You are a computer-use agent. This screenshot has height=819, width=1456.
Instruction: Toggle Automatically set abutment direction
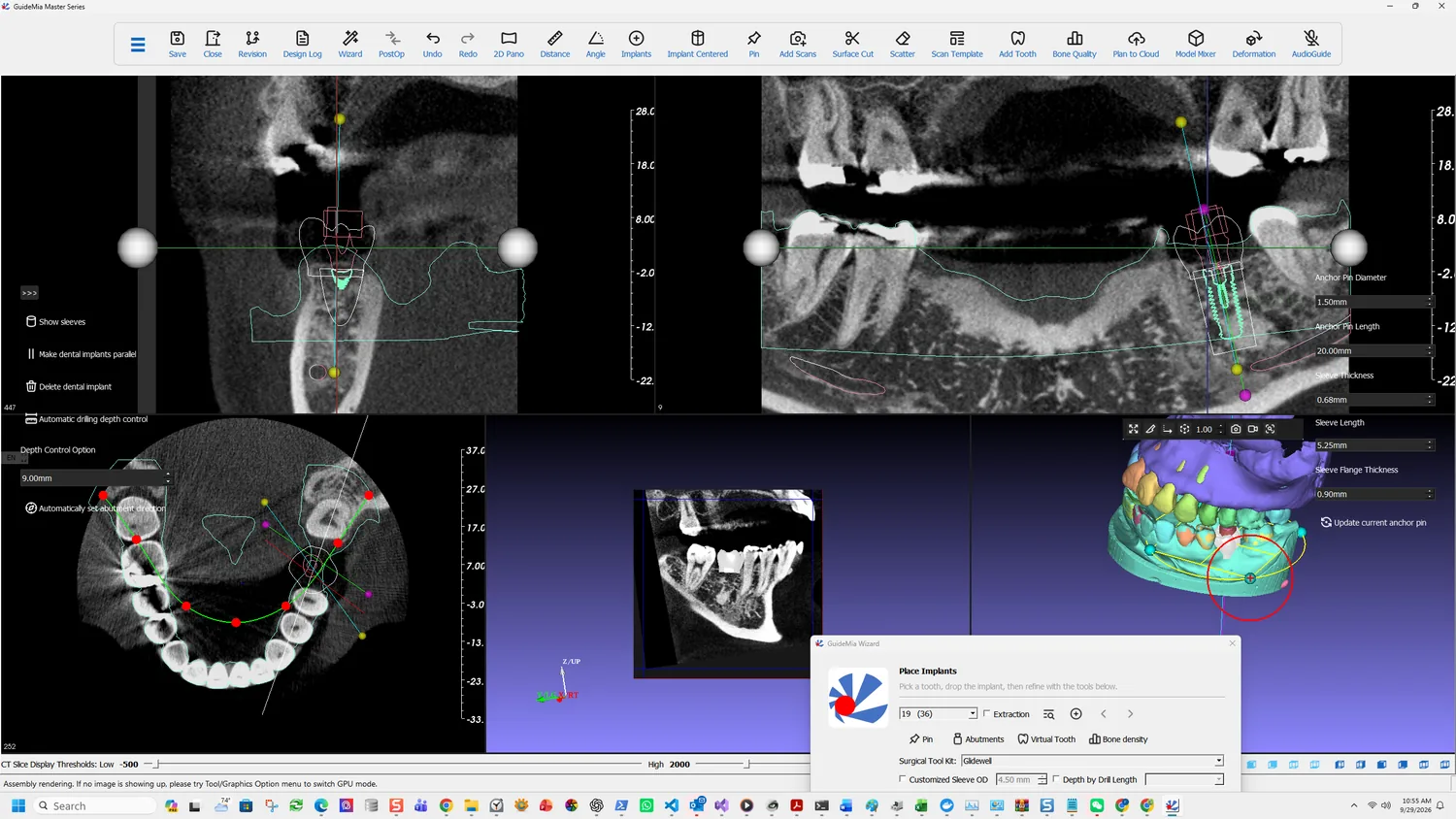pos(95,508)
